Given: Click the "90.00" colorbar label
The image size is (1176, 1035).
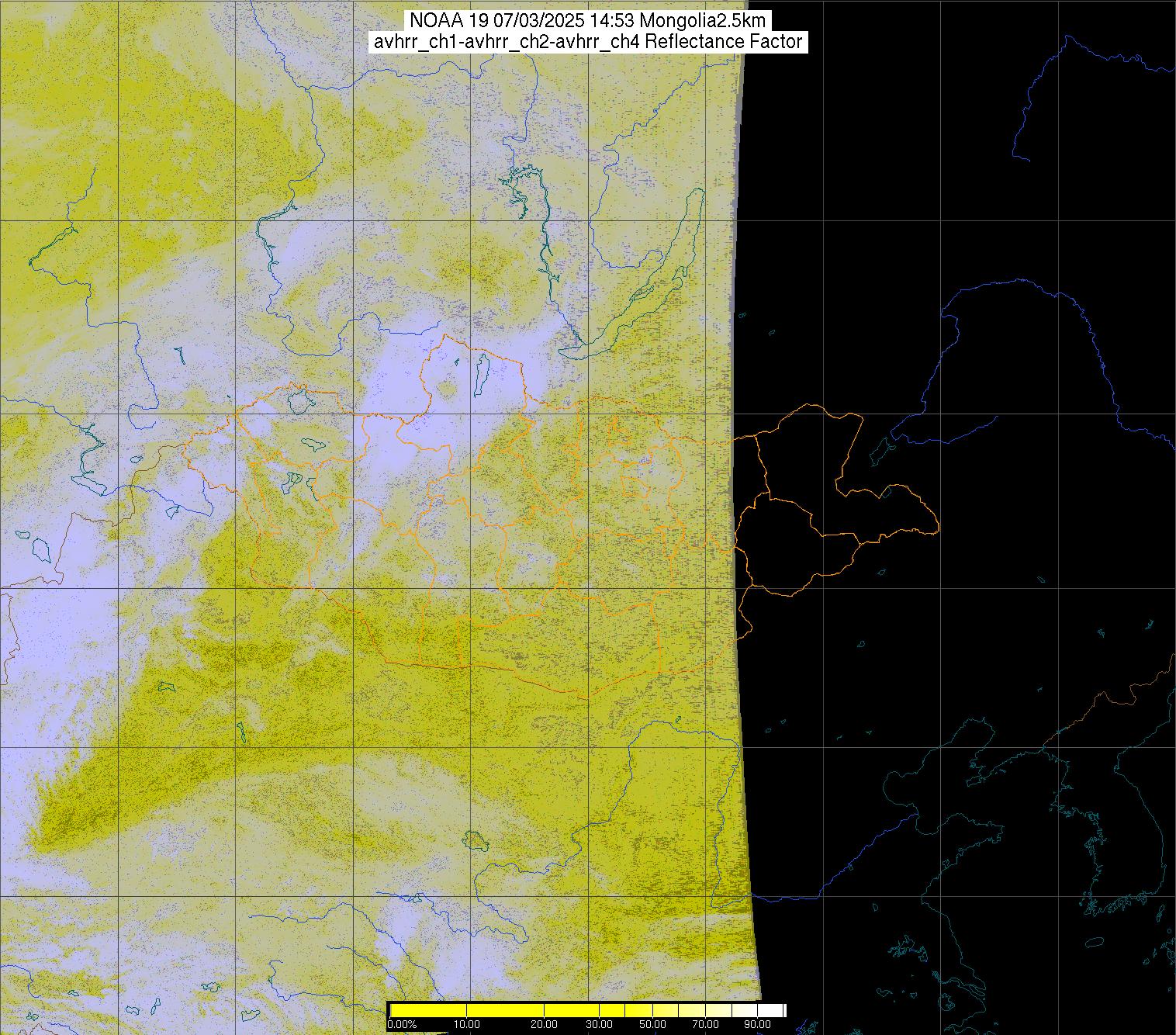Looking at the screenshot, I should point(757,1024).
